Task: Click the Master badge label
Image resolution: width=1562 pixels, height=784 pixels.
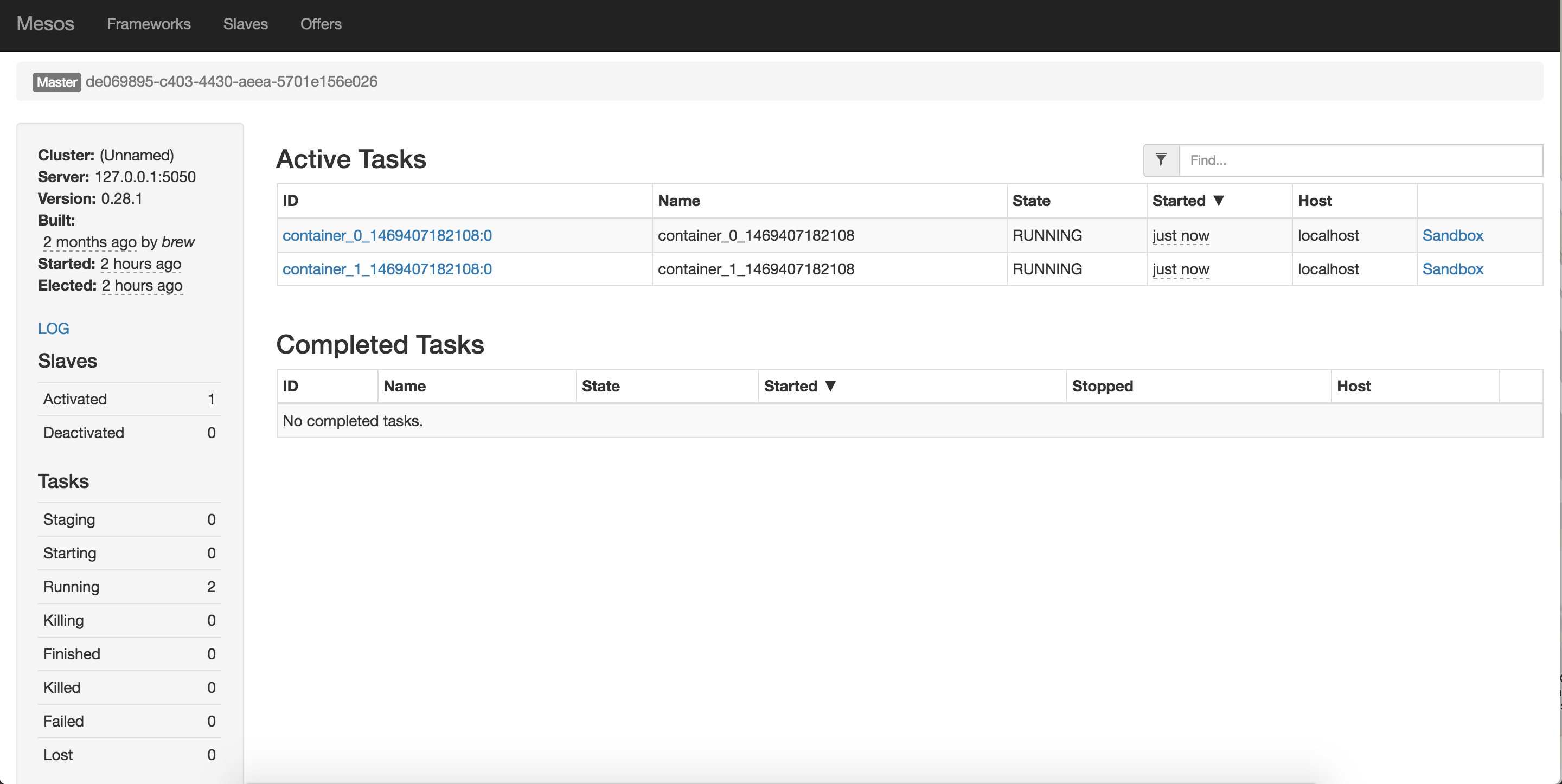Action: (x=56, y=82)
